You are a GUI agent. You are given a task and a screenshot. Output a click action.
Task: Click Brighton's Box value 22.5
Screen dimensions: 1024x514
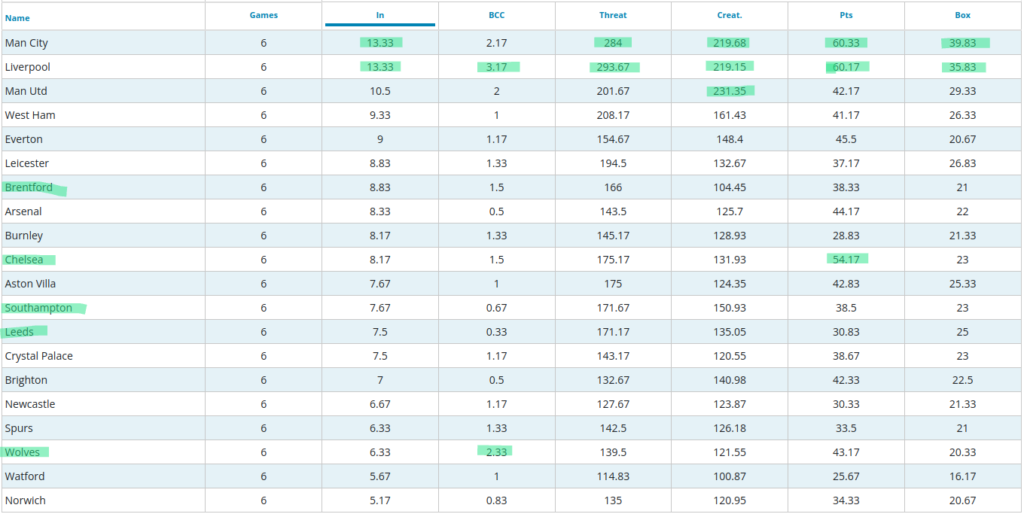tap(963, 380)
